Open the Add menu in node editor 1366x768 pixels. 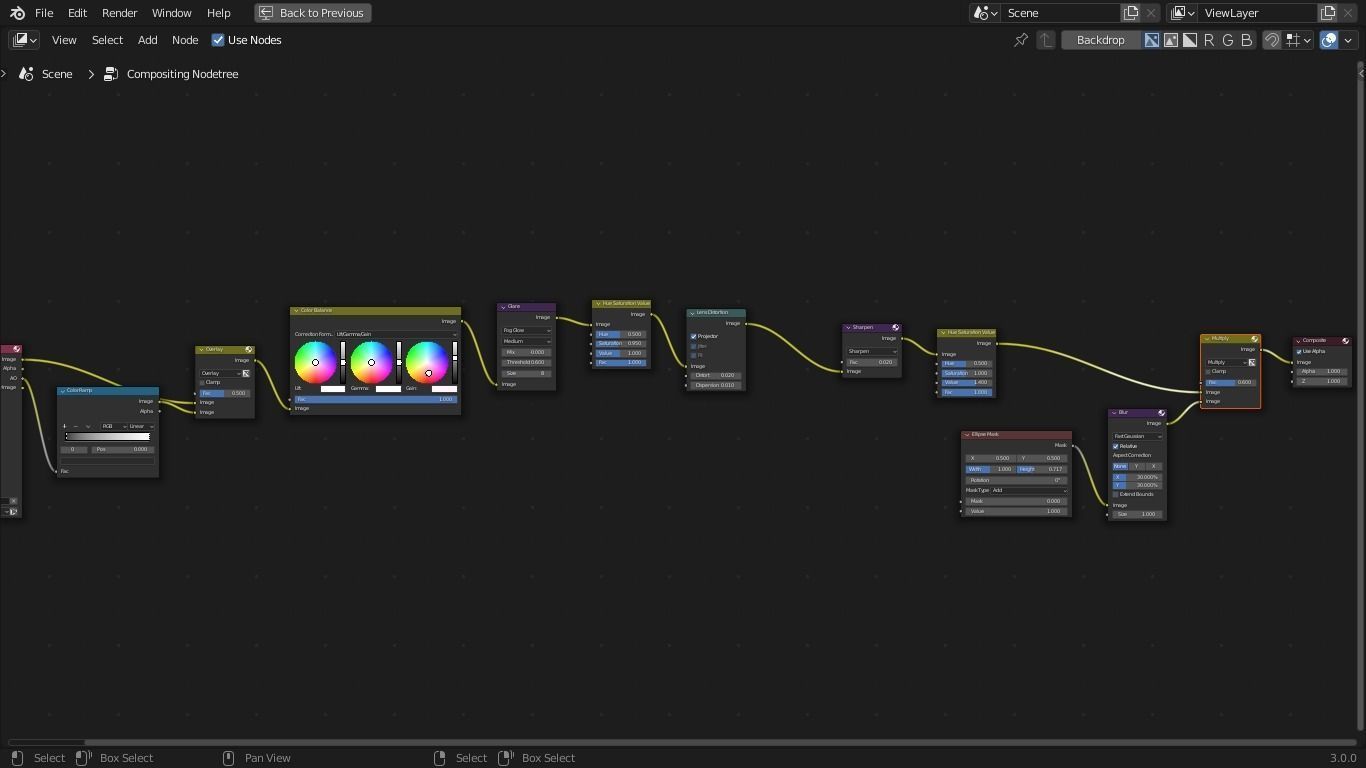point(147,40)
